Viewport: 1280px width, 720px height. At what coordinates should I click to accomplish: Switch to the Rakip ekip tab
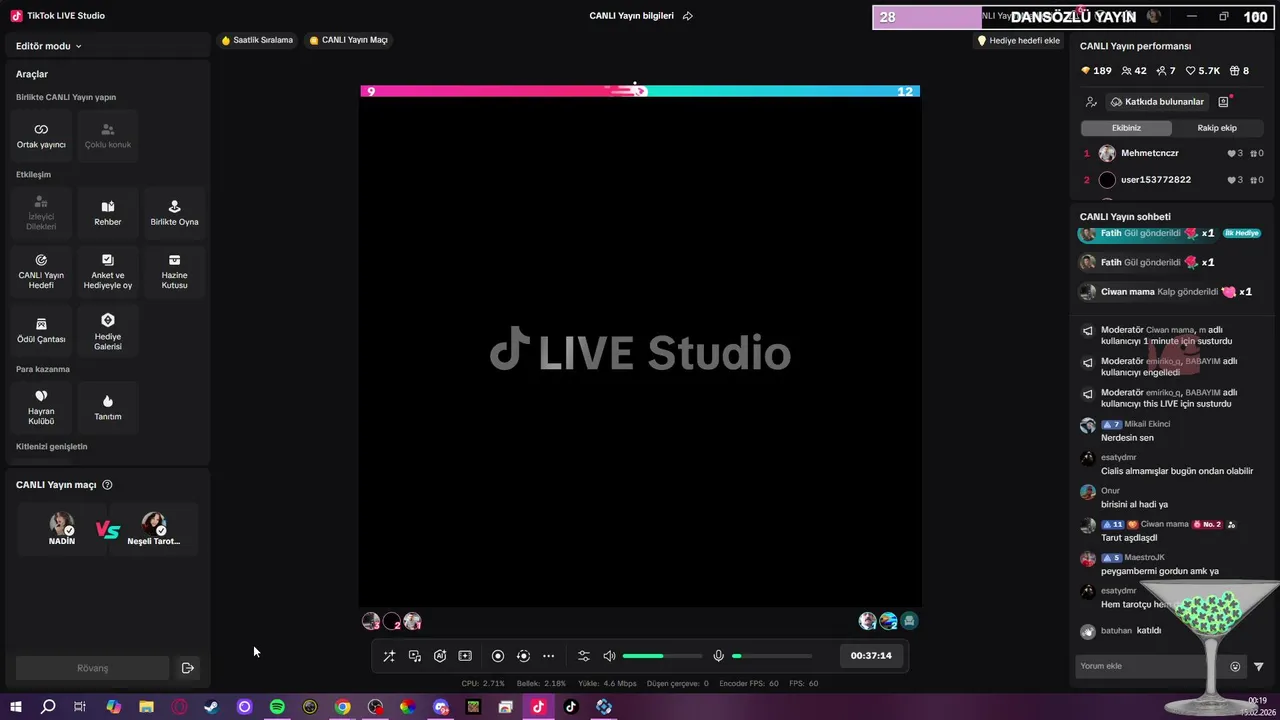(x=1217, y=128)
